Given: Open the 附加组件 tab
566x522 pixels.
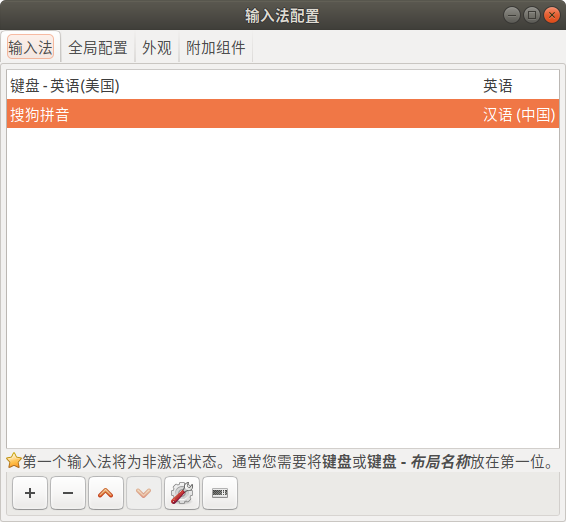Looking at the screenshot, I should (x=215, y=47).
